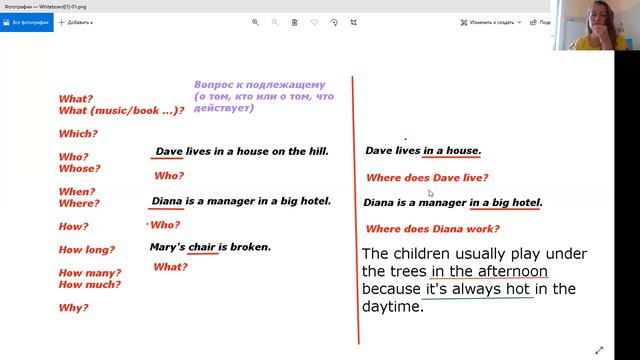Click 'Who?' below the left Diana sentence
The width and height of the screenshot is (640, 360).
(165, 225)
